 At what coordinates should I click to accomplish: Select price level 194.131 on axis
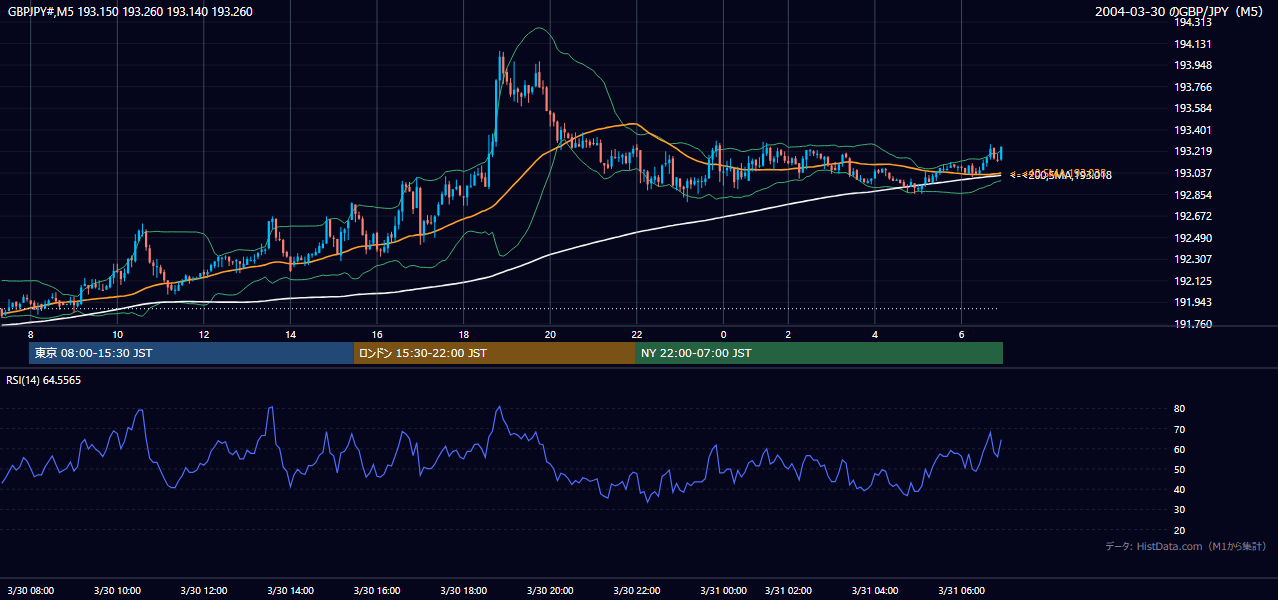tap(1193, 44)
